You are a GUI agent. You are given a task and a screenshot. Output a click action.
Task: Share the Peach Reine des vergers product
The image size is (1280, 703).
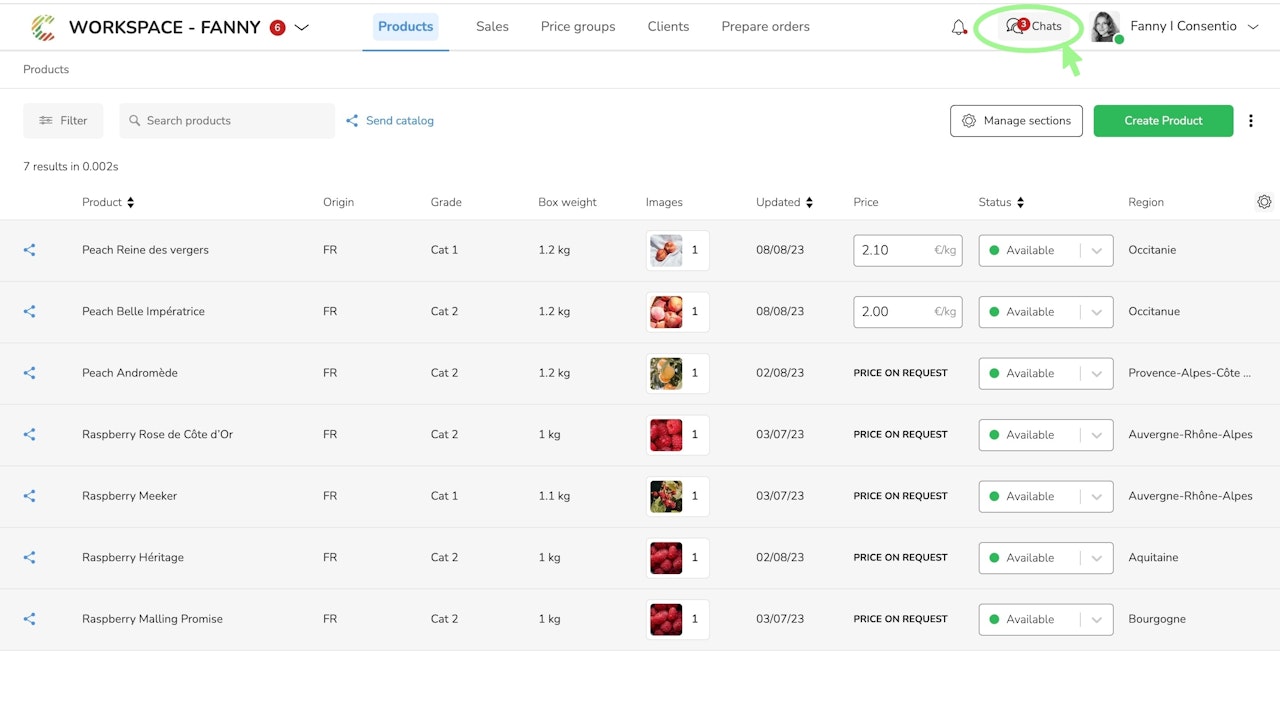pyautogui.click(x=29, y=250)
